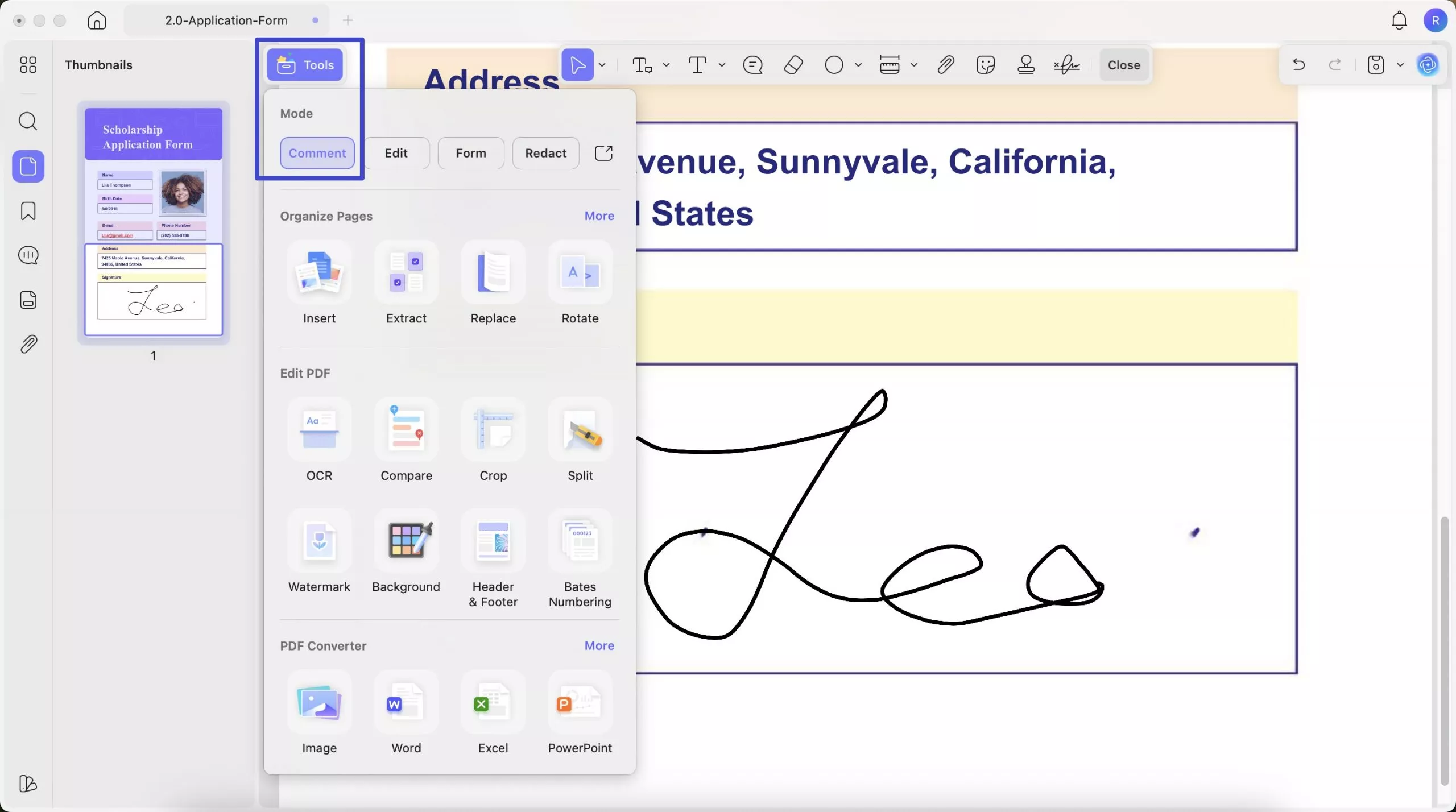Screen dimensions: 1456x812
Task: Open More under Organize Pages
Action: click(x=599, y=216)
